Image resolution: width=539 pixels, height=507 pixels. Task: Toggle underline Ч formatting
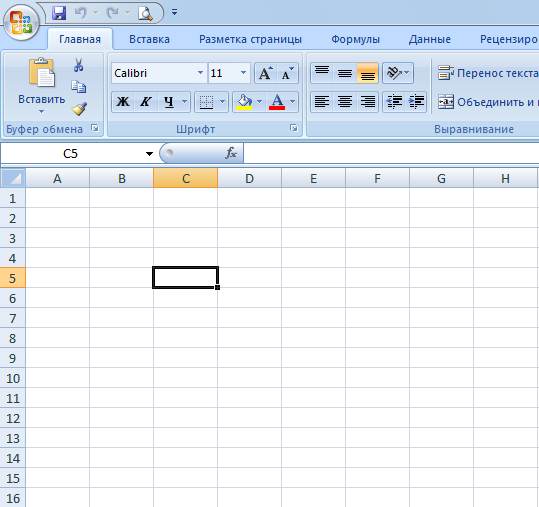click(x=169, y=102)
